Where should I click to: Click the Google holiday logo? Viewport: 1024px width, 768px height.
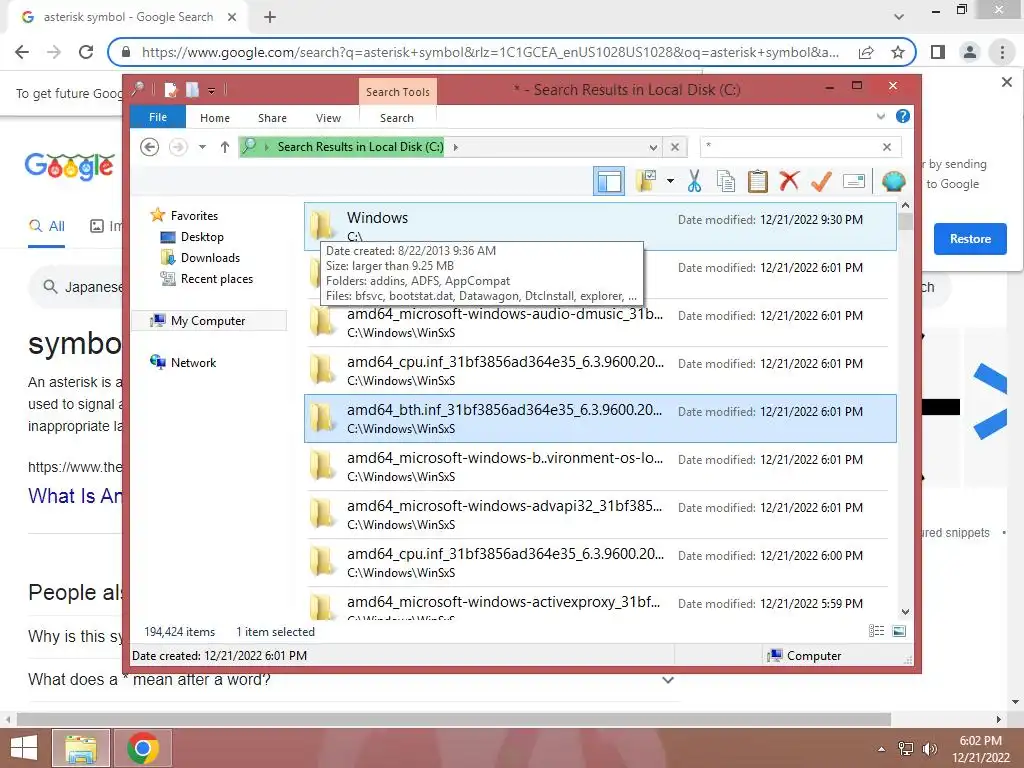(x=69, y=166)
